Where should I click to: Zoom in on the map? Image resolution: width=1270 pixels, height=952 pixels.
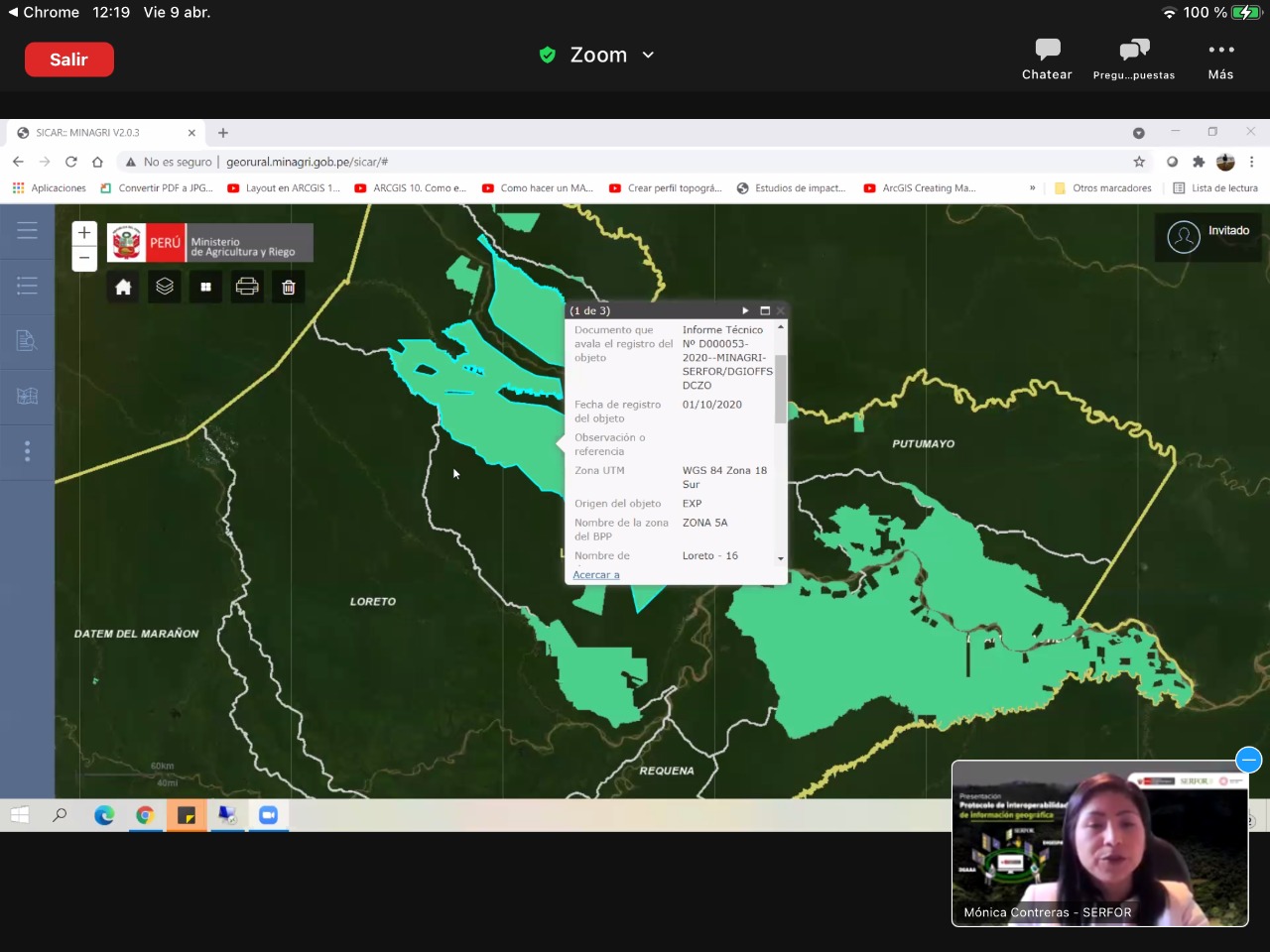click(x=84, y=233)
